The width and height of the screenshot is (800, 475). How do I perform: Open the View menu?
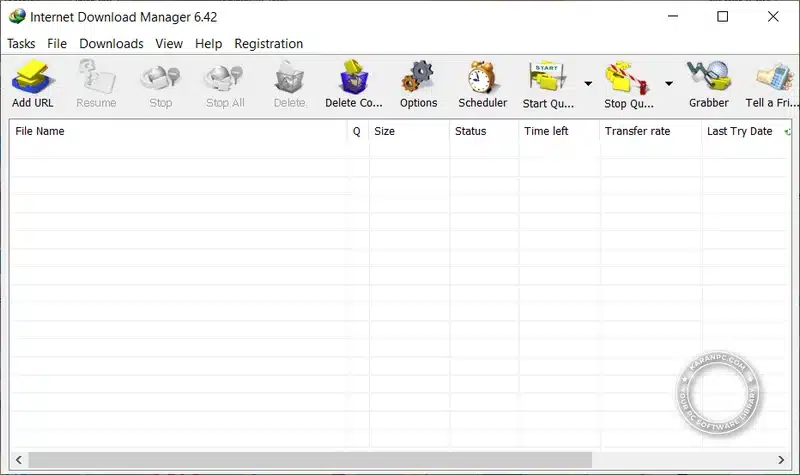click(169, 44)
